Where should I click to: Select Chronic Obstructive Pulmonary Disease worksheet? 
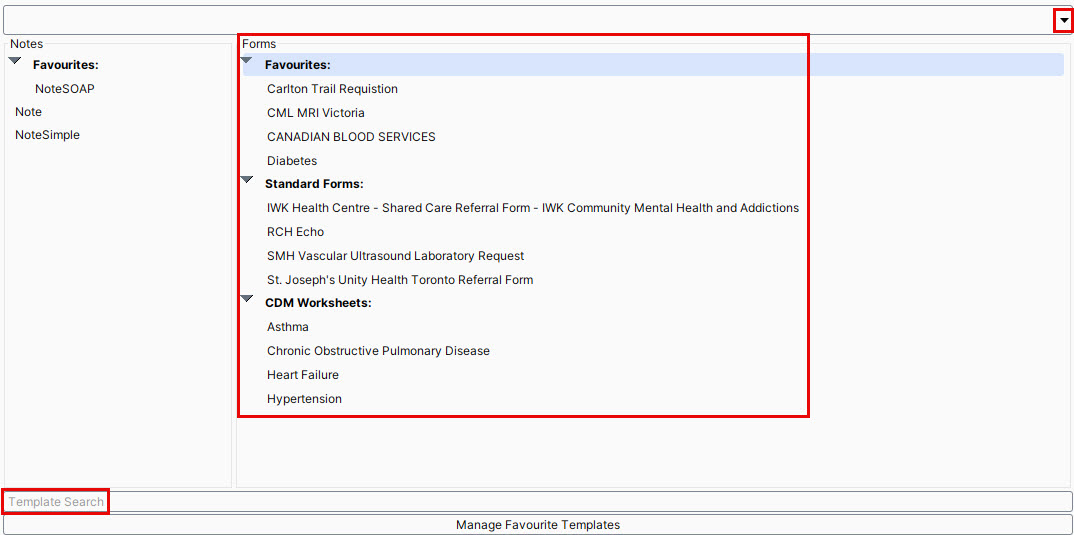[x=378, y=351]
